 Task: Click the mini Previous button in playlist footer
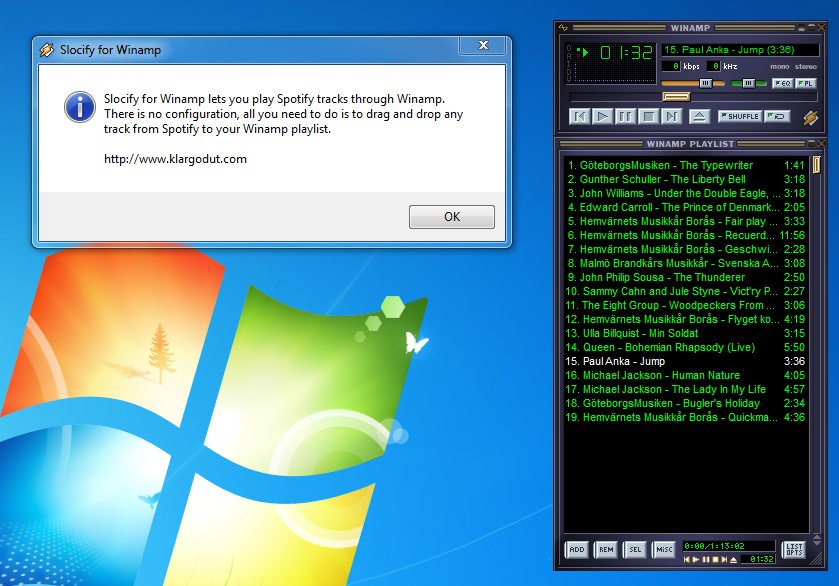point(687,560)
